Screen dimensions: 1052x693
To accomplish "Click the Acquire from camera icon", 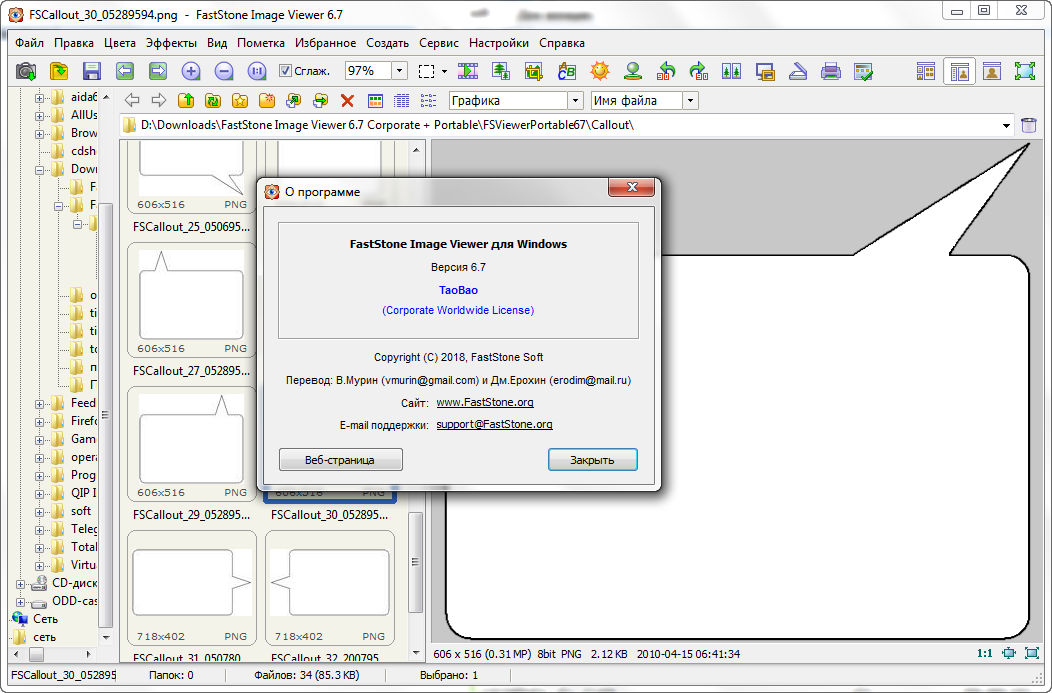I will point(26,71).
